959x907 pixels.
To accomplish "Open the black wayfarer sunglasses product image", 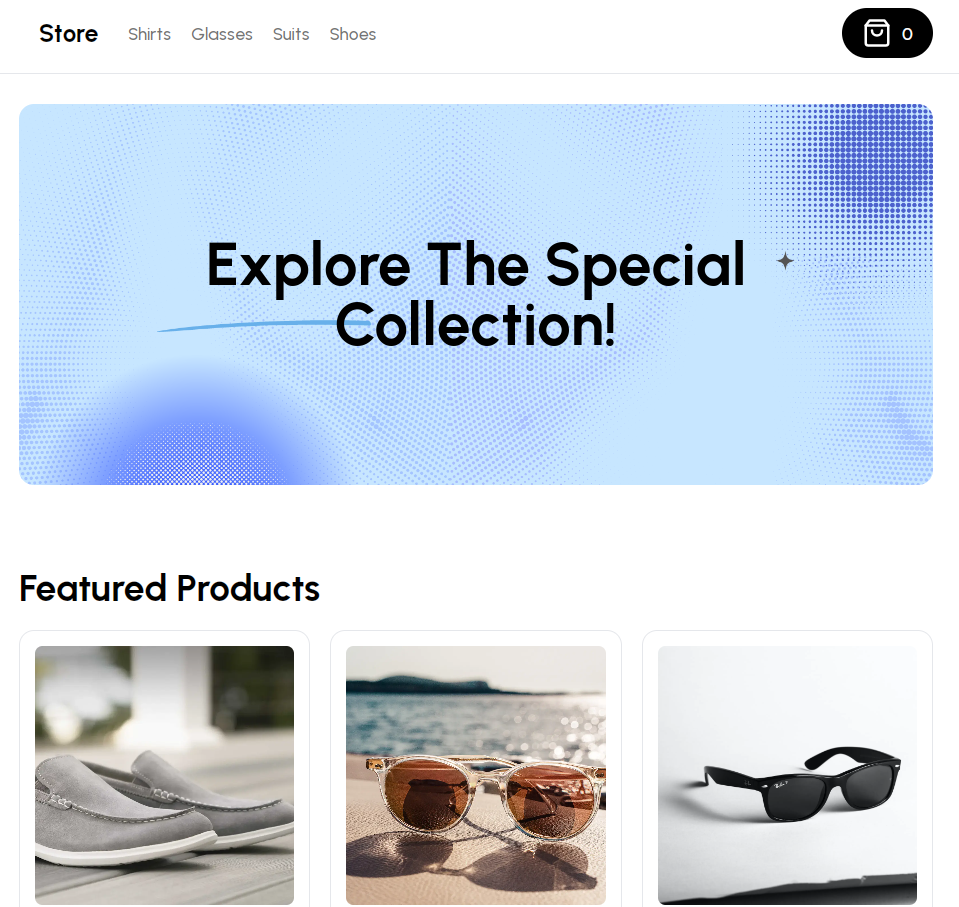I will click(787, 775).
